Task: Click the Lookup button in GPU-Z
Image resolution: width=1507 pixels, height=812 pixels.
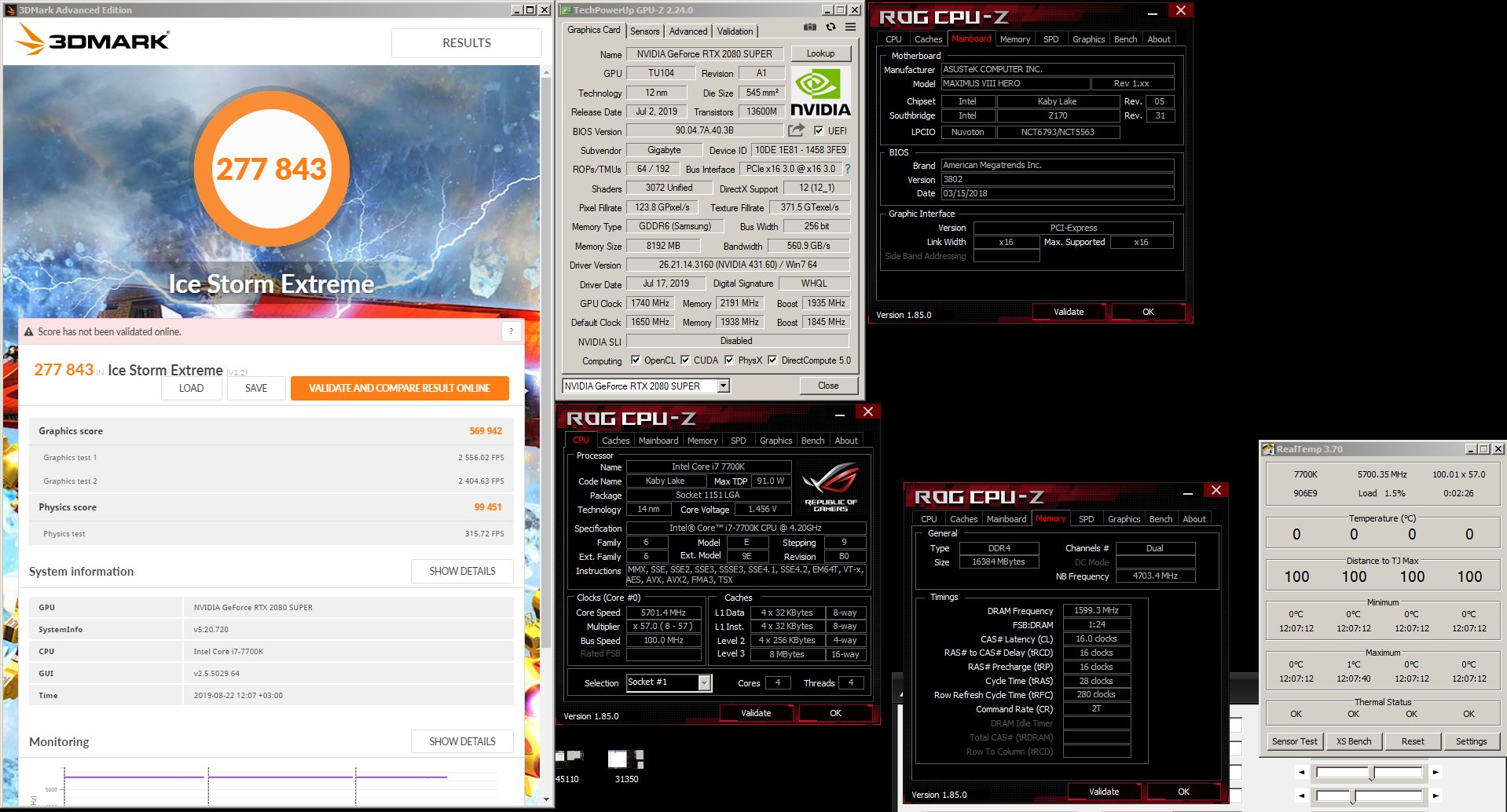Action: point(820,53)
